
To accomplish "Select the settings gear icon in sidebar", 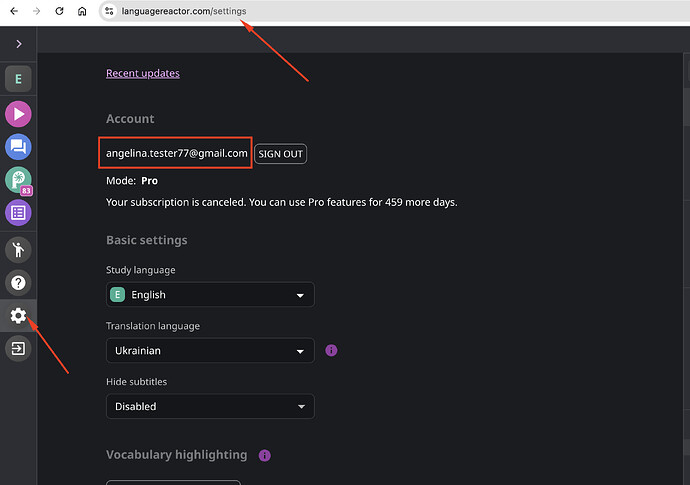I will click(18, 316).
